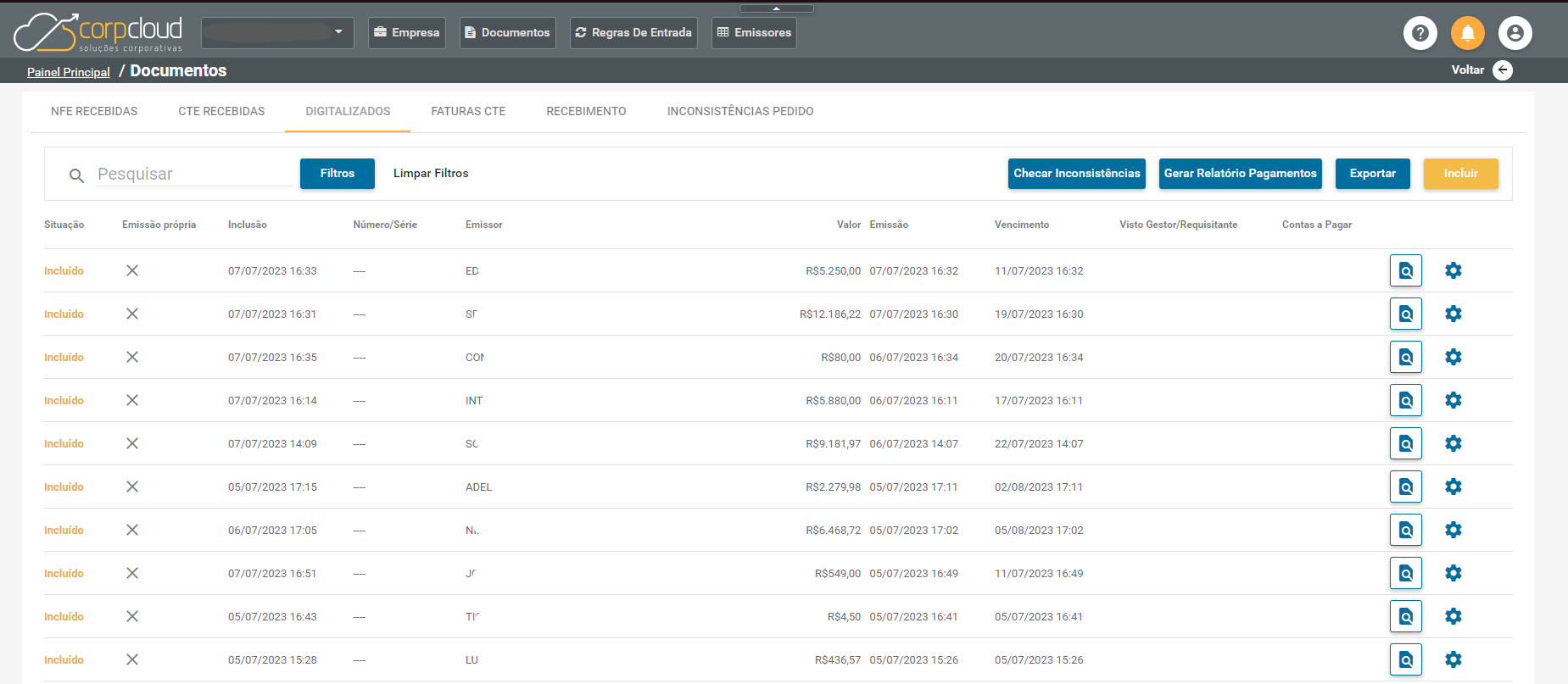The height and width of the screenshot is (684, 1568).
Task: Sort by the Valor column header
Action: coord(849,225)
